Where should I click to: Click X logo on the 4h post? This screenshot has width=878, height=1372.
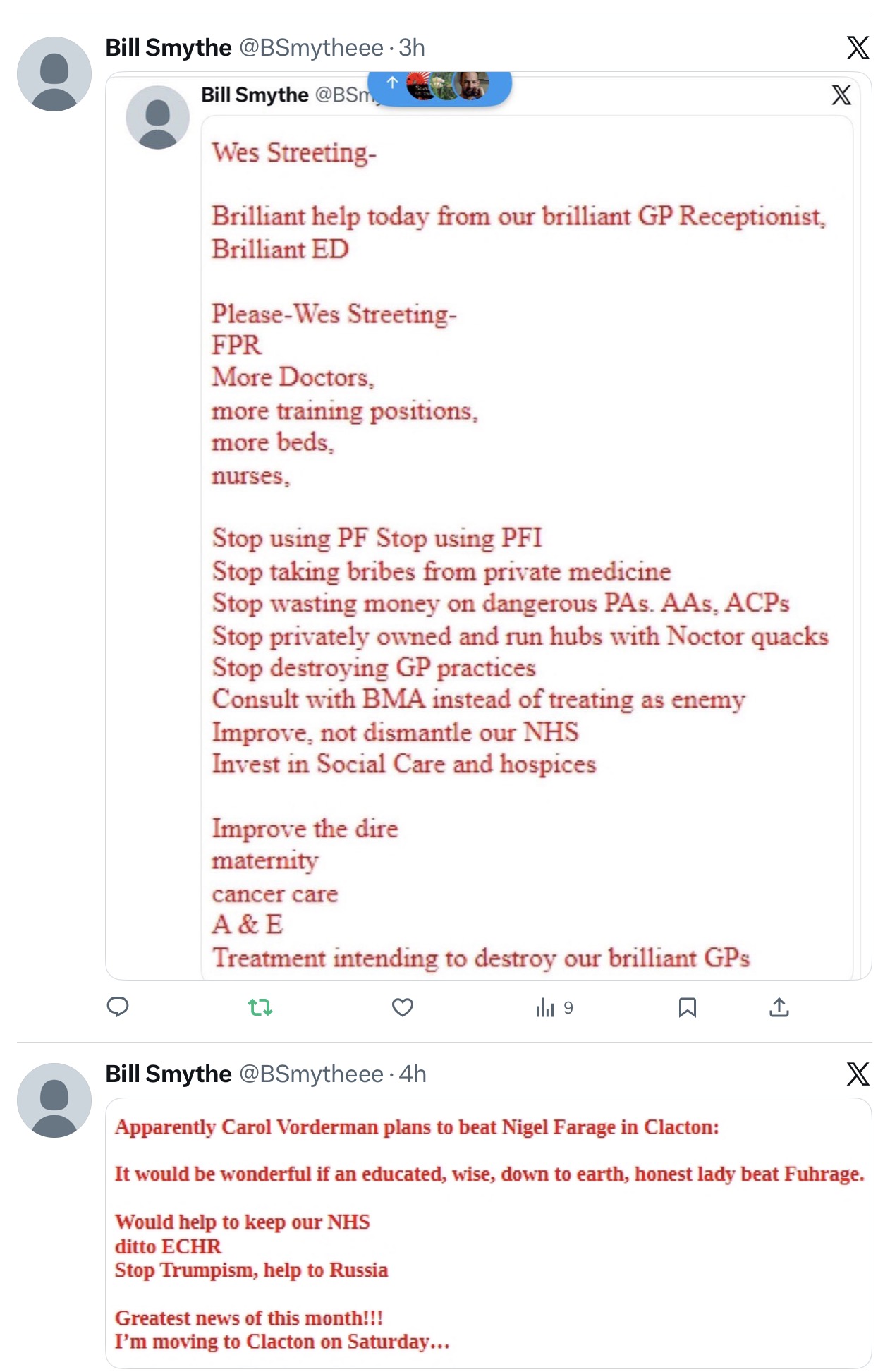tap(858, 1074)
